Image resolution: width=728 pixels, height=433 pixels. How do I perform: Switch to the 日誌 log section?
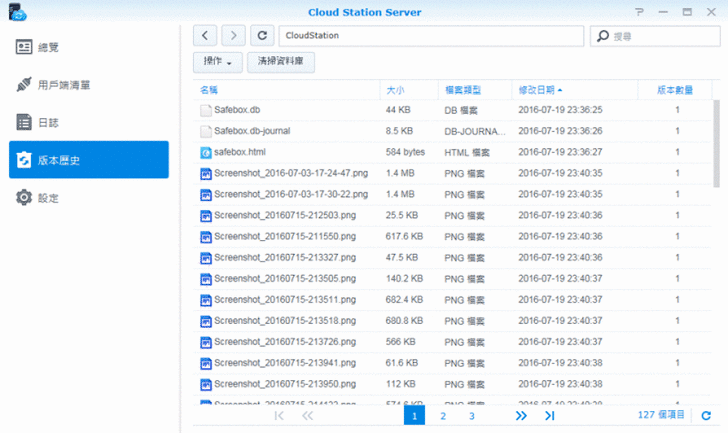[48, 122]
